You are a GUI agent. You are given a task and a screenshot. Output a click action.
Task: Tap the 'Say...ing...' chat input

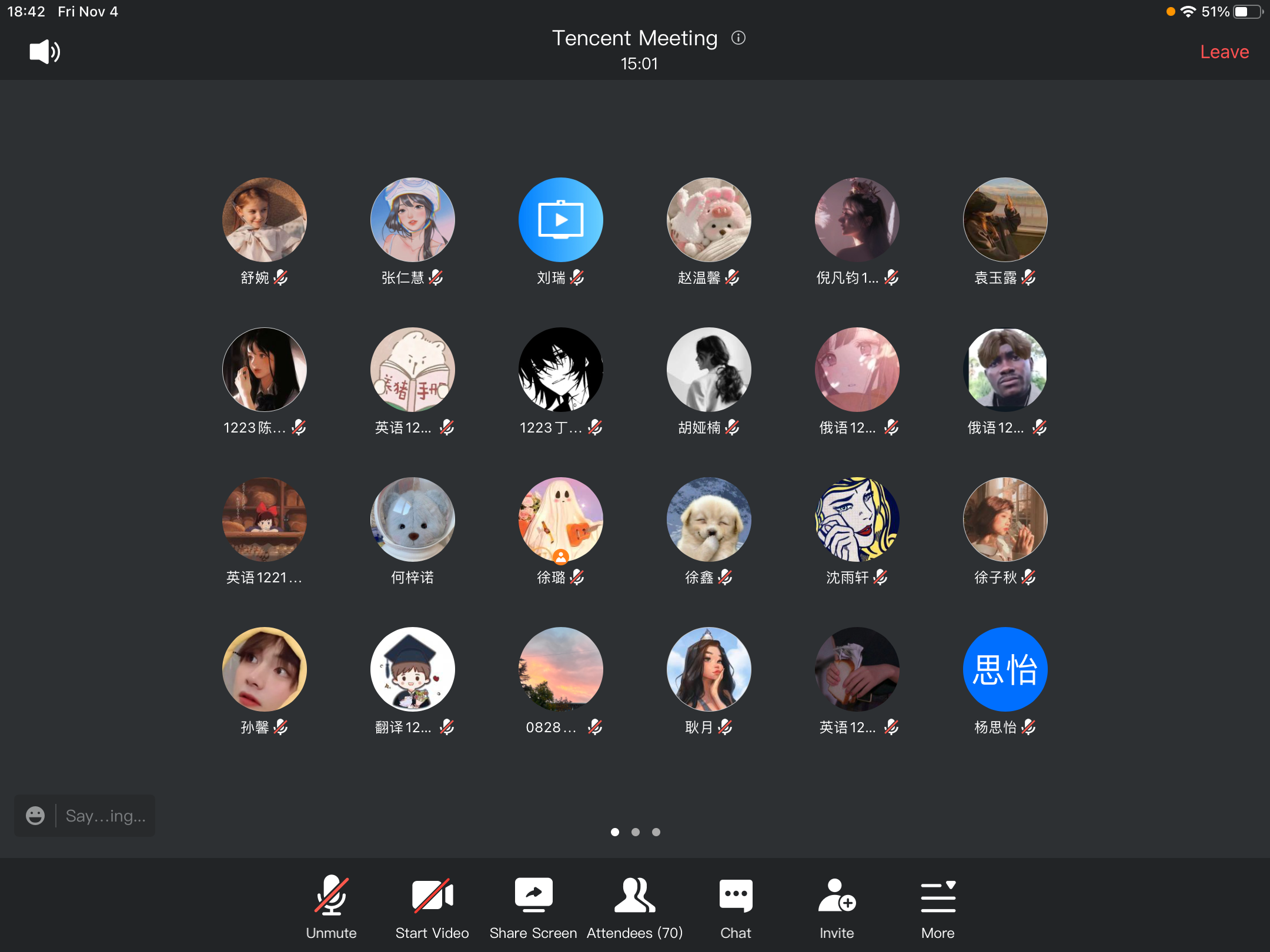click(x=106, y=816)
